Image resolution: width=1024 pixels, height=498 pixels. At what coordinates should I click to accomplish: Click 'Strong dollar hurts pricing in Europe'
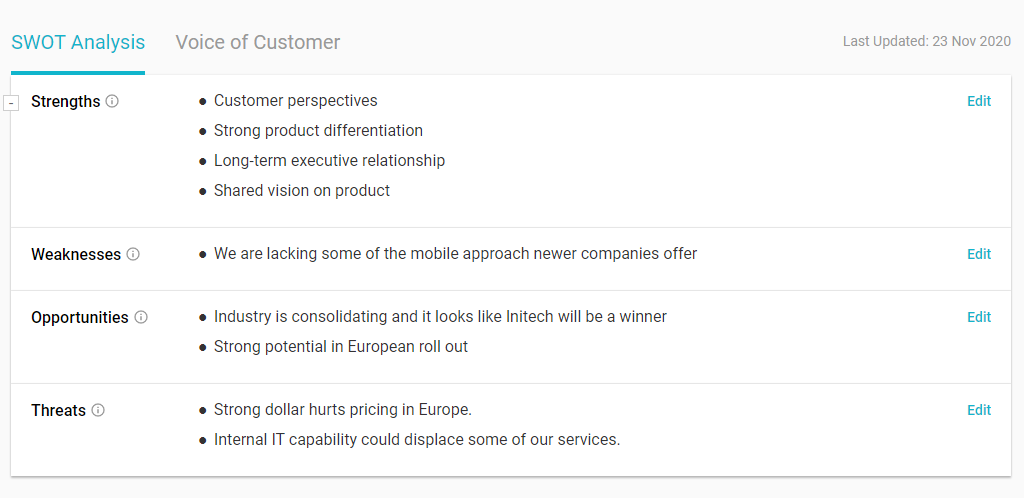[x=343, y=410]
